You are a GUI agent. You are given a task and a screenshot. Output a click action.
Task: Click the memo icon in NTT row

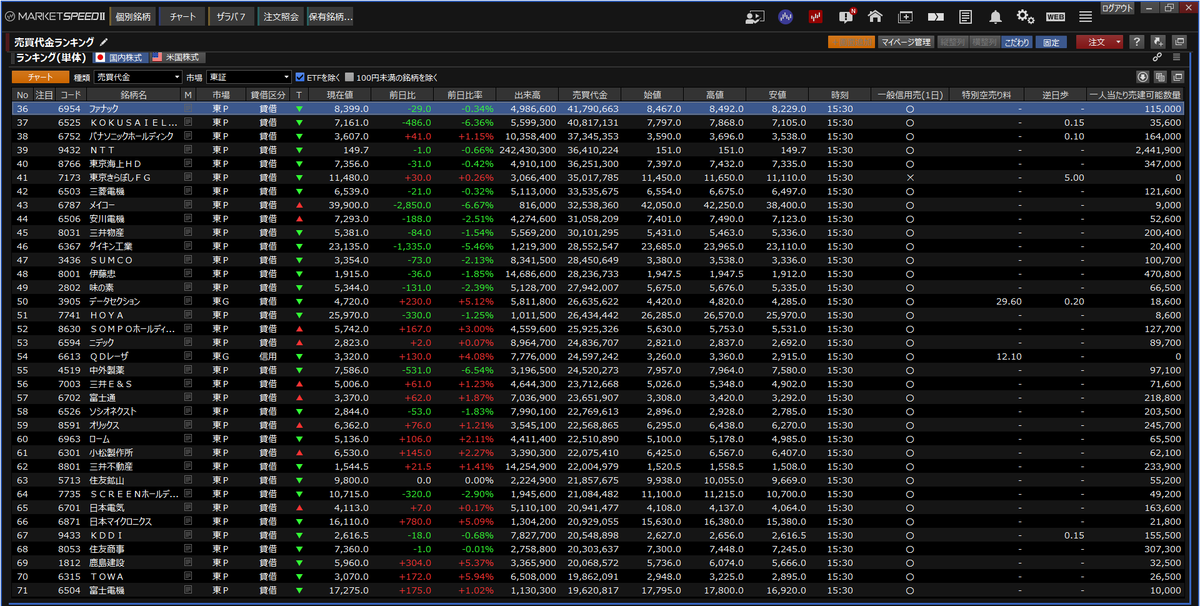(188, 149)
